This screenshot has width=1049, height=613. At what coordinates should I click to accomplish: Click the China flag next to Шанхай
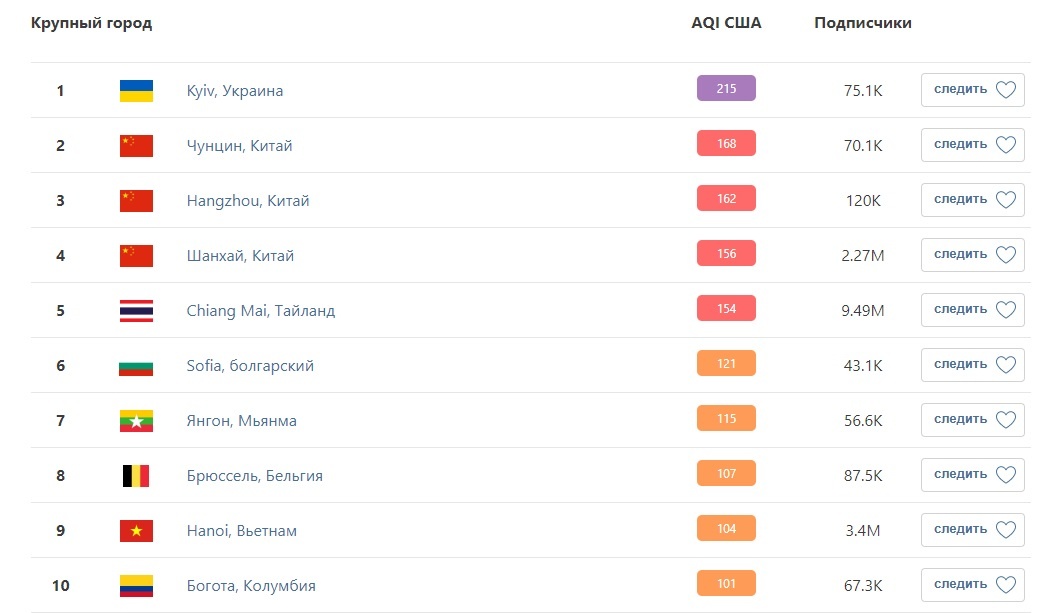pyautogui.click(x=136, y=256)
